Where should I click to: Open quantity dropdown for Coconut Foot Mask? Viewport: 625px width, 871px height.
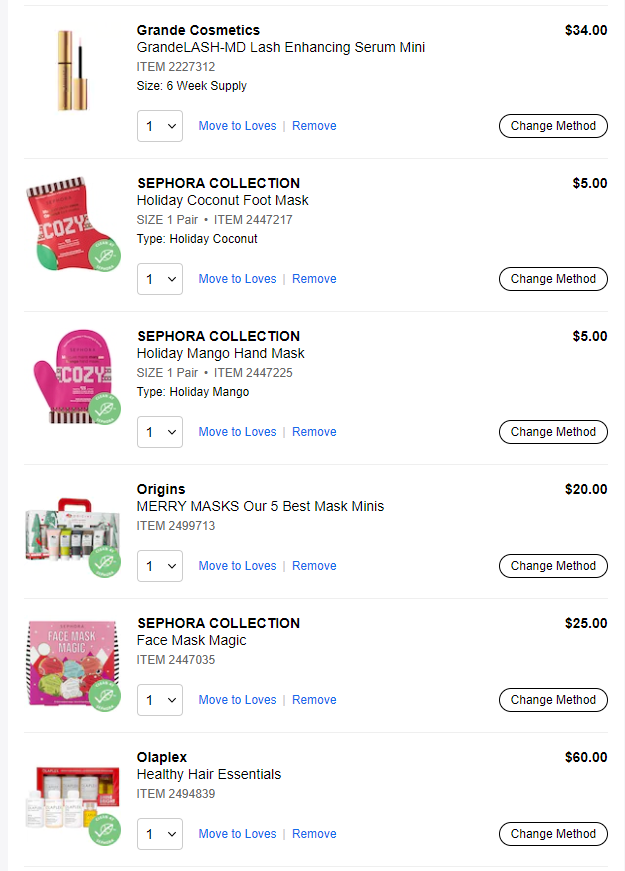(x=160, y=279)
